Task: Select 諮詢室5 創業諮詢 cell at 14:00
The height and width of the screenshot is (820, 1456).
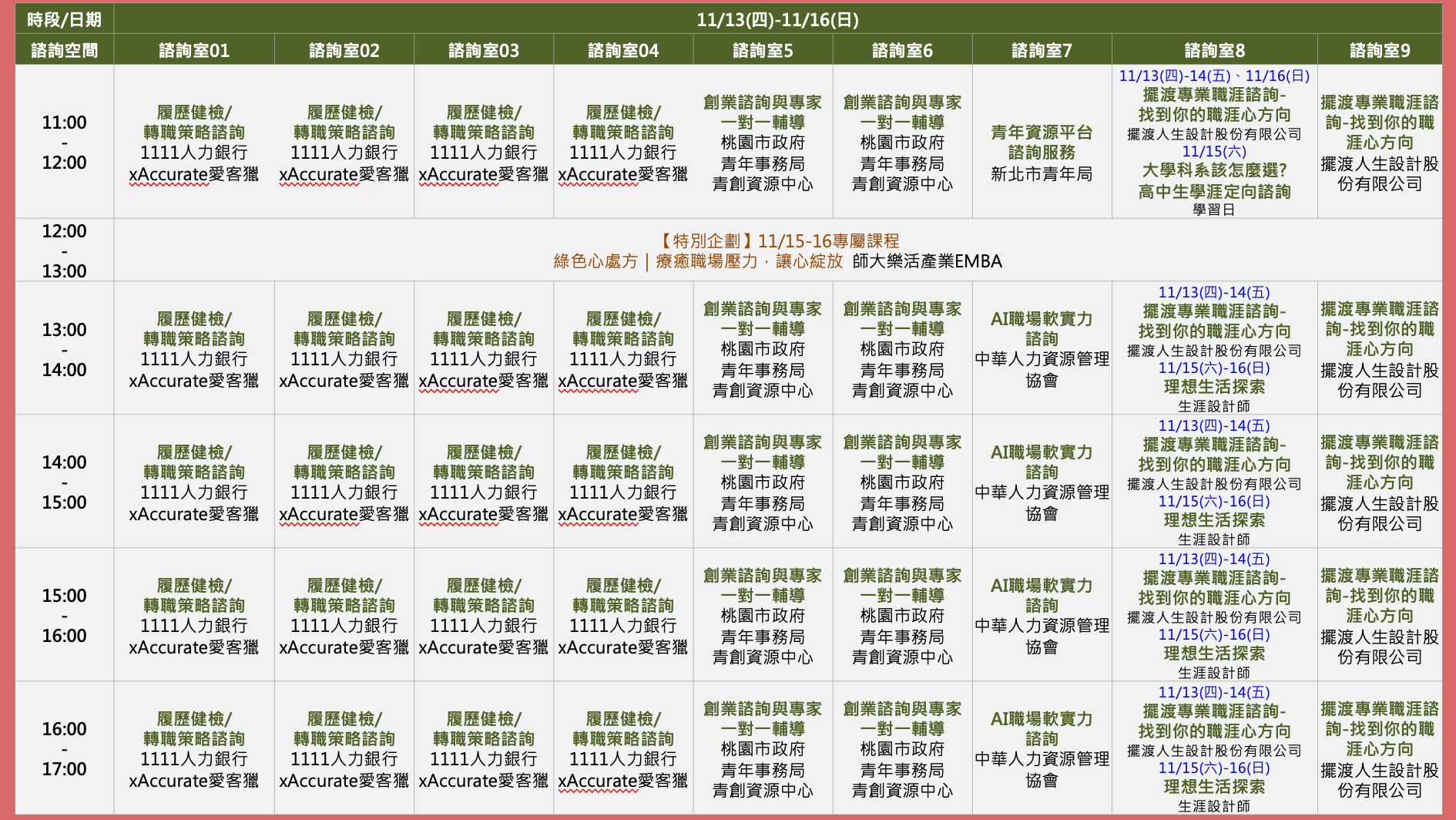Action: (763, 482)
